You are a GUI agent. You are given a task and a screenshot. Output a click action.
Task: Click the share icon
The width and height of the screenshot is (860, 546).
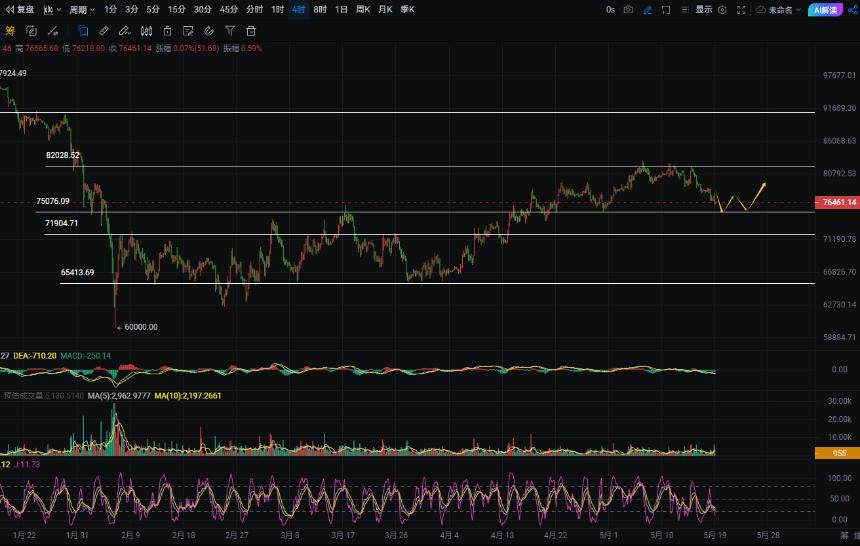[853, 10]
